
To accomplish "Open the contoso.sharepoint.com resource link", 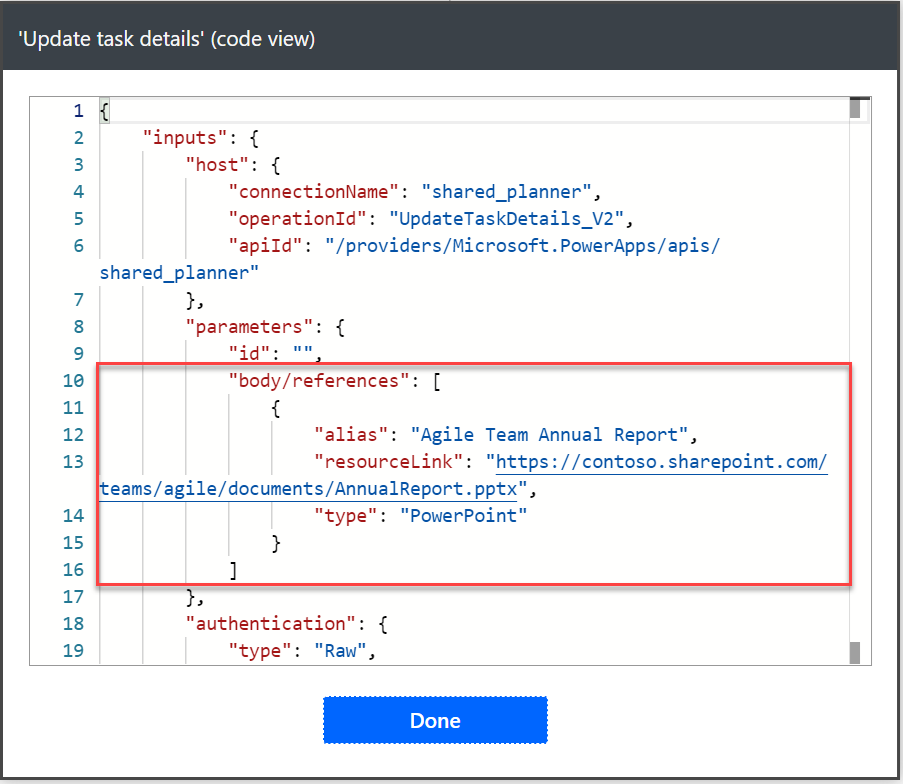I will 661,462.
